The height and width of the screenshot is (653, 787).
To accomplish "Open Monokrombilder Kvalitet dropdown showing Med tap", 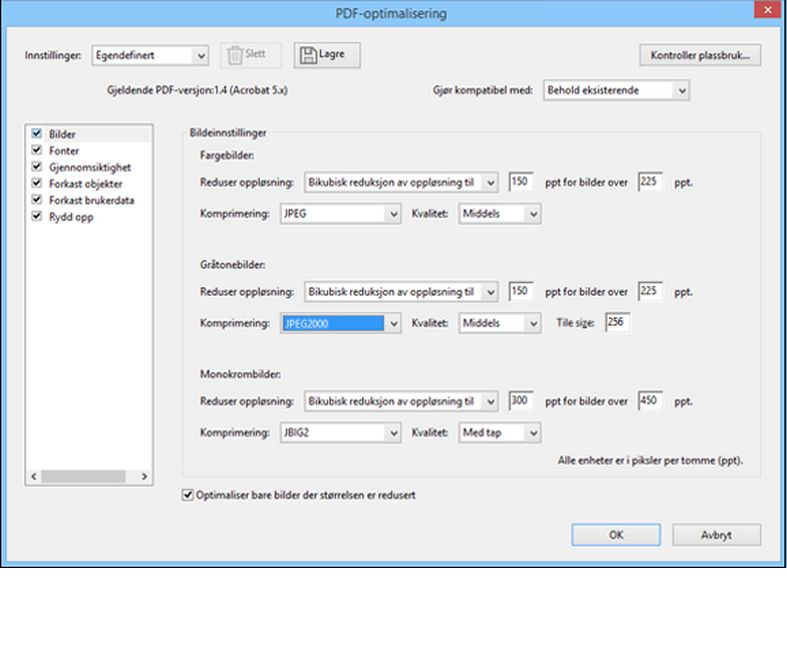I will [499, 432].
